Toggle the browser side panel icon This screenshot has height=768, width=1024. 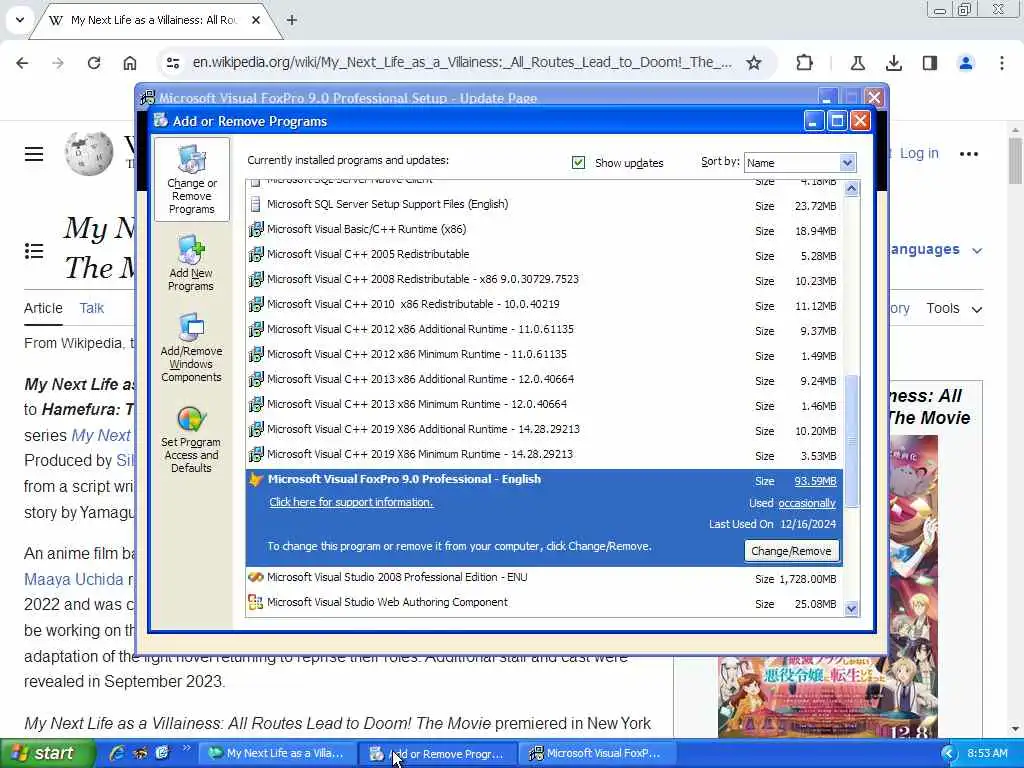pyautogui.click(x=930, y=63)
